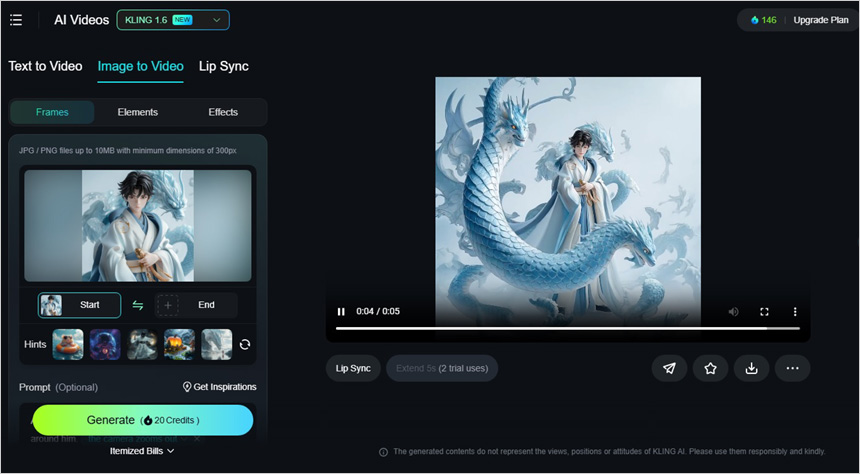Expand Itemized Bills
Image resolution: width=860 pixels, height=474 pixels.
(x=142, y=451)
